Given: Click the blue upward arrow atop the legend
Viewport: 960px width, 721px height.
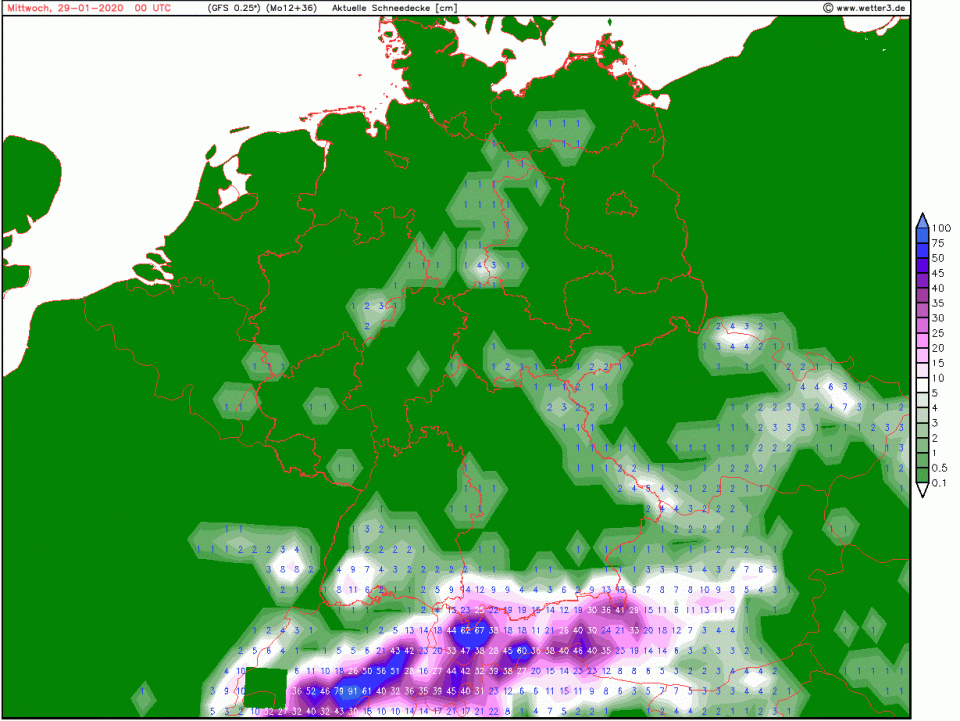Looking at the screenshot, I should tap(922, 218).
